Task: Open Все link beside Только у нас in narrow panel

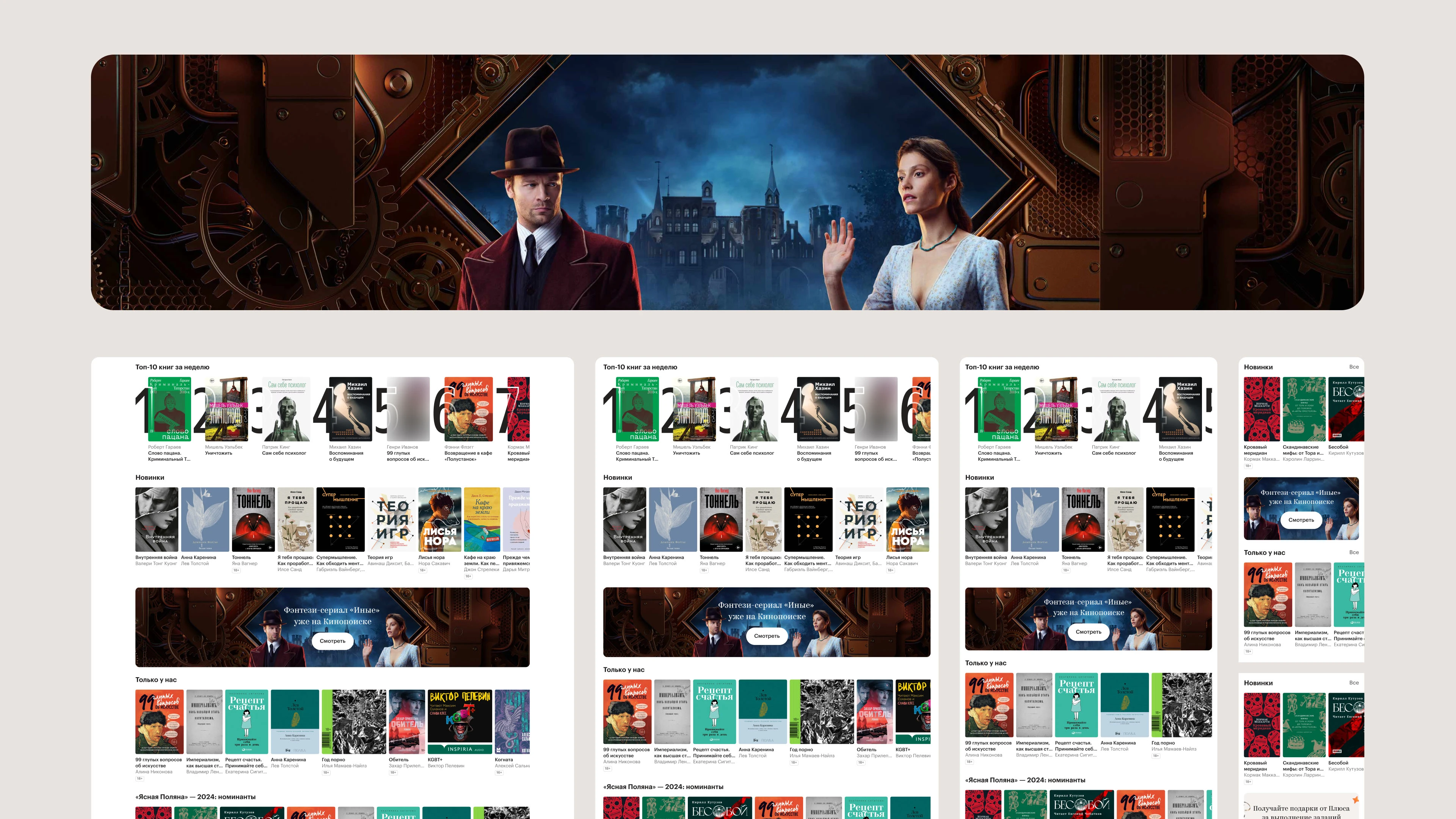Action: (x=1354, y=552)
